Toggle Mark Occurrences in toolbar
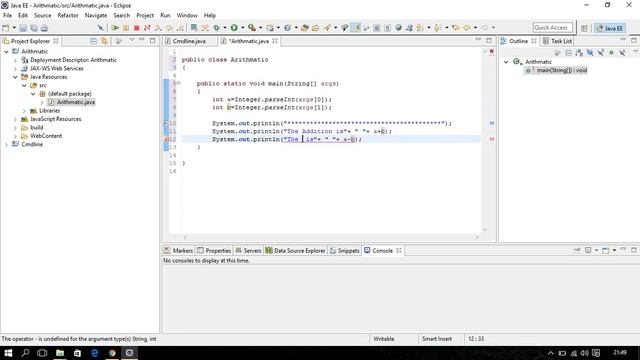This screenshot has height=360, width=640. [356, 28]
